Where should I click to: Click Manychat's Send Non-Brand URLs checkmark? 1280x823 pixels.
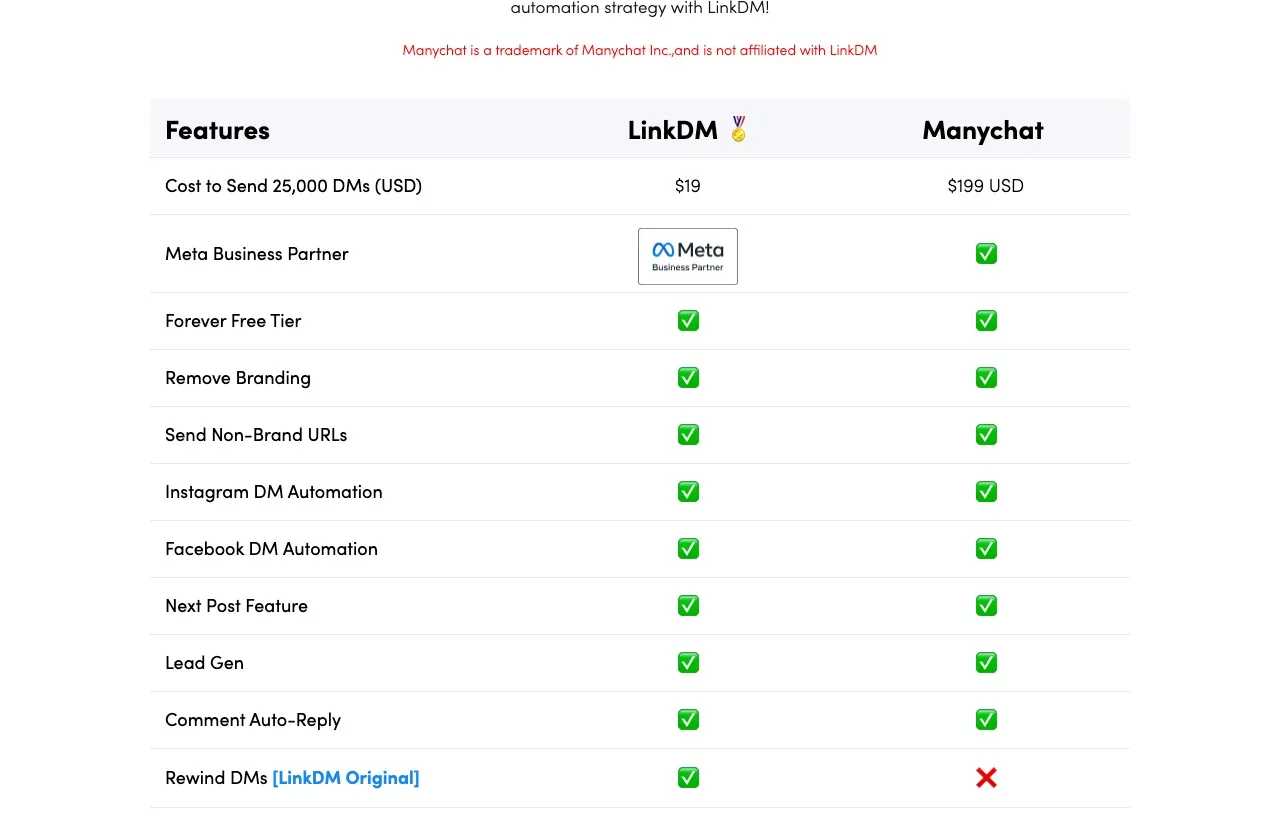(x=986, y=435)
